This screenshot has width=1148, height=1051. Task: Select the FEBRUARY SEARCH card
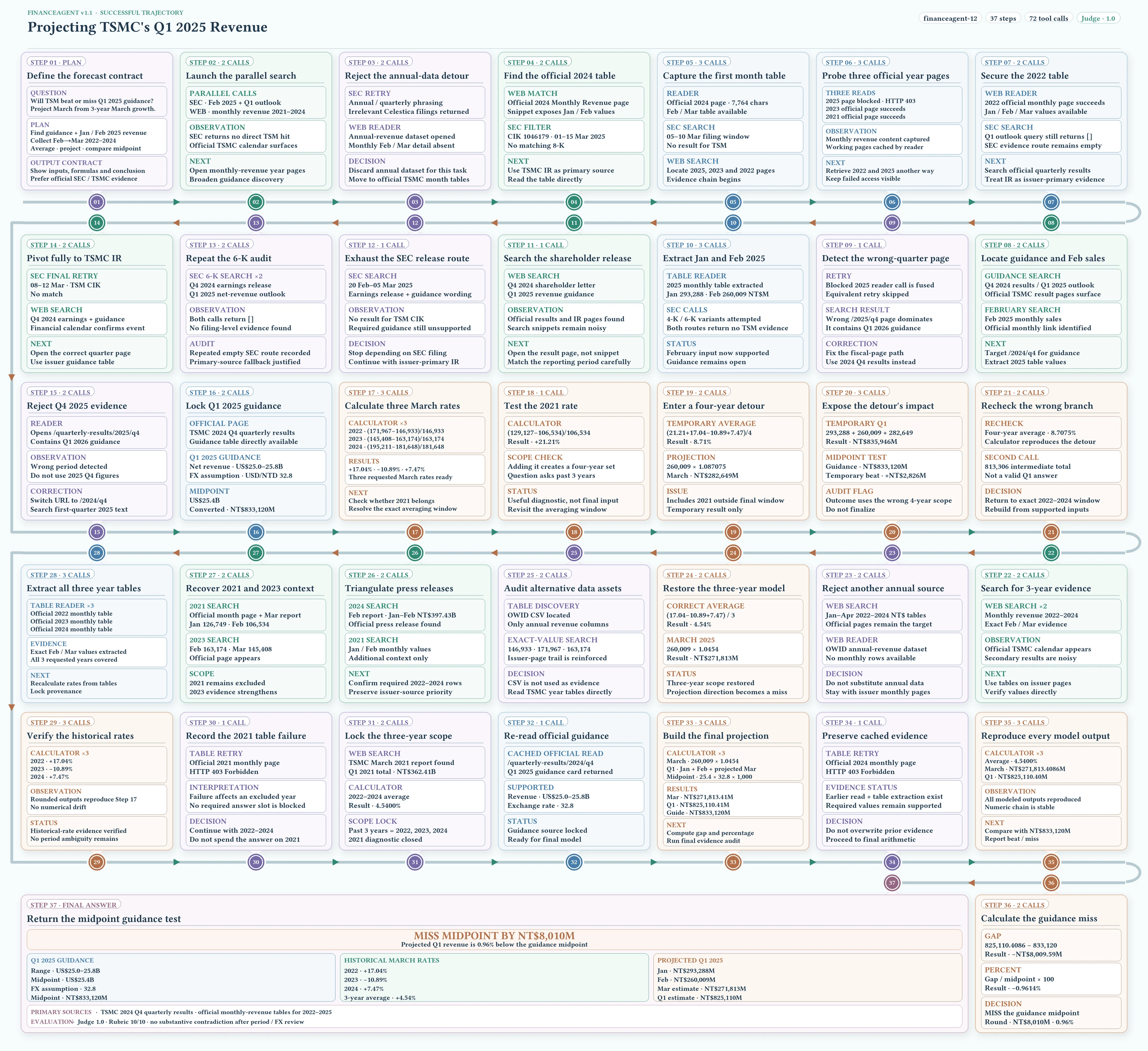pyautogui.click(x=1051, y=319)
